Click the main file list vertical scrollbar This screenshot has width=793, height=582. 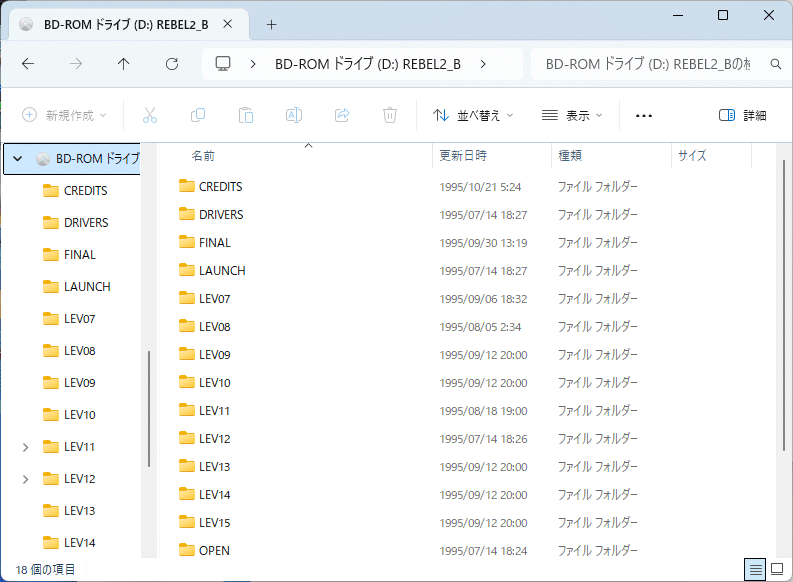coord(784,305)
